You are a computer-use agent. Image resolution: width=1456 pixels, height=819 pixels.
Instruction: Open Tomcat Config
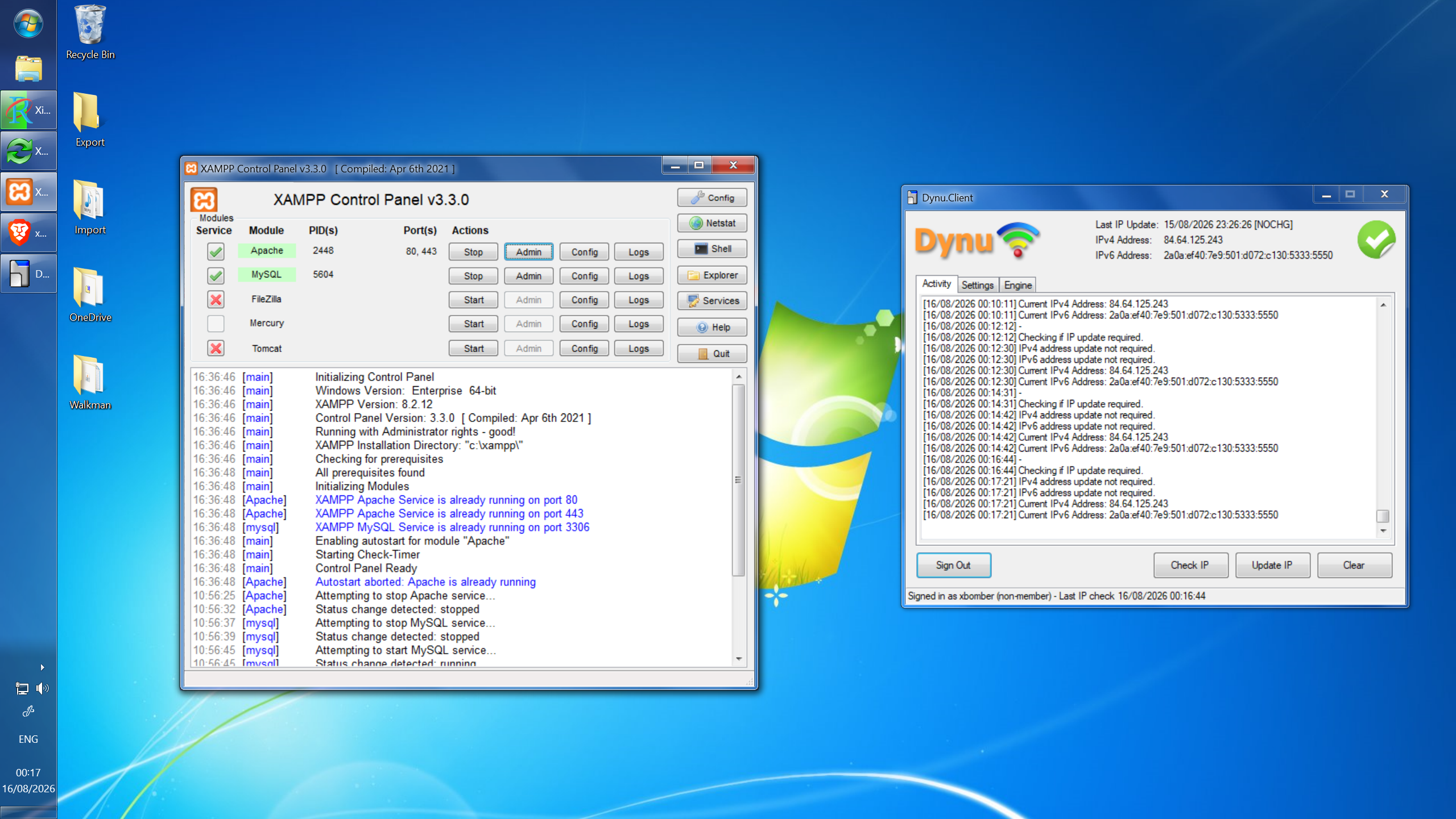(585, 349)
